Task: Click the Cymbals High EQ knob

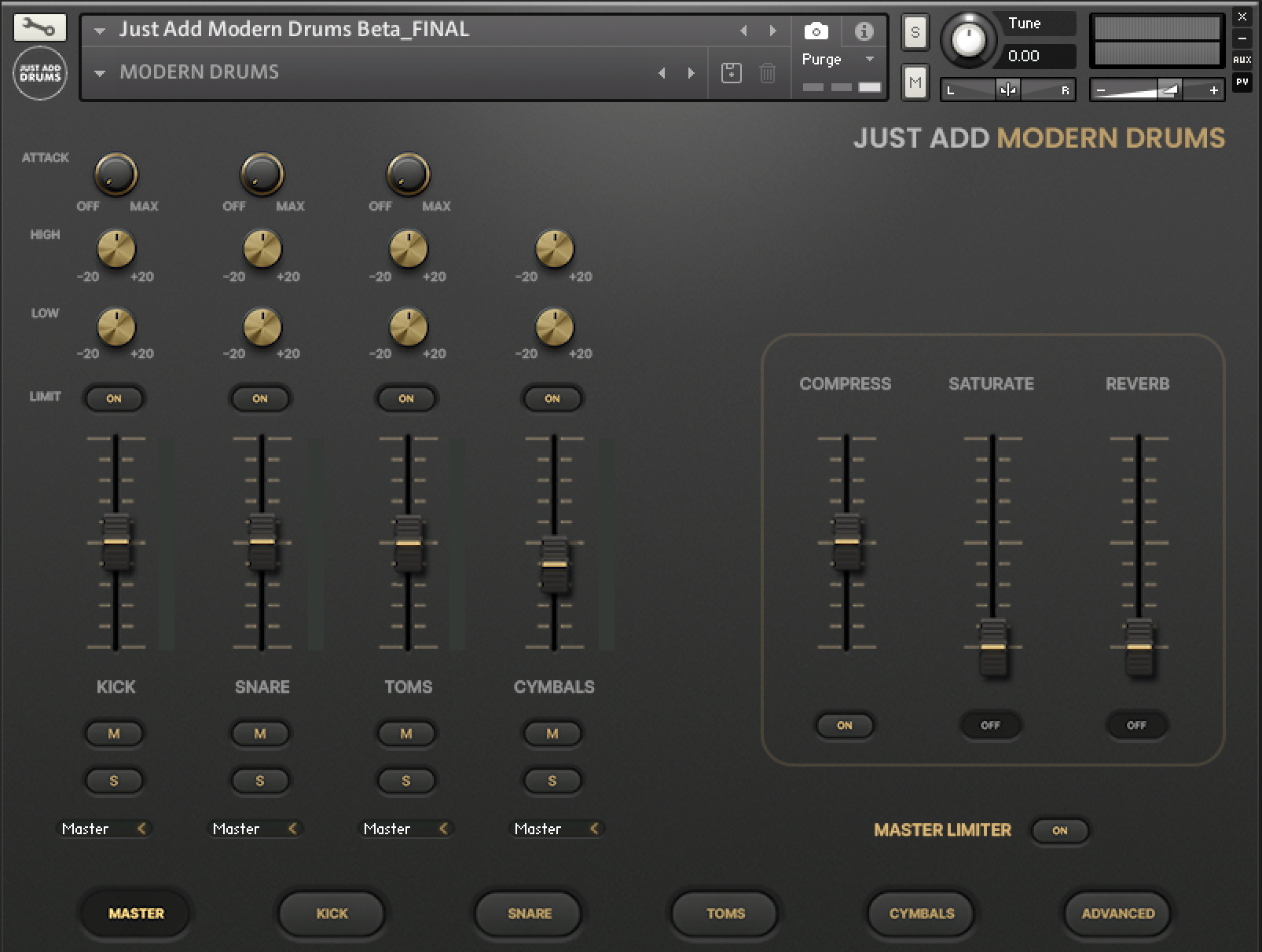Action: (x=554, y=249)
